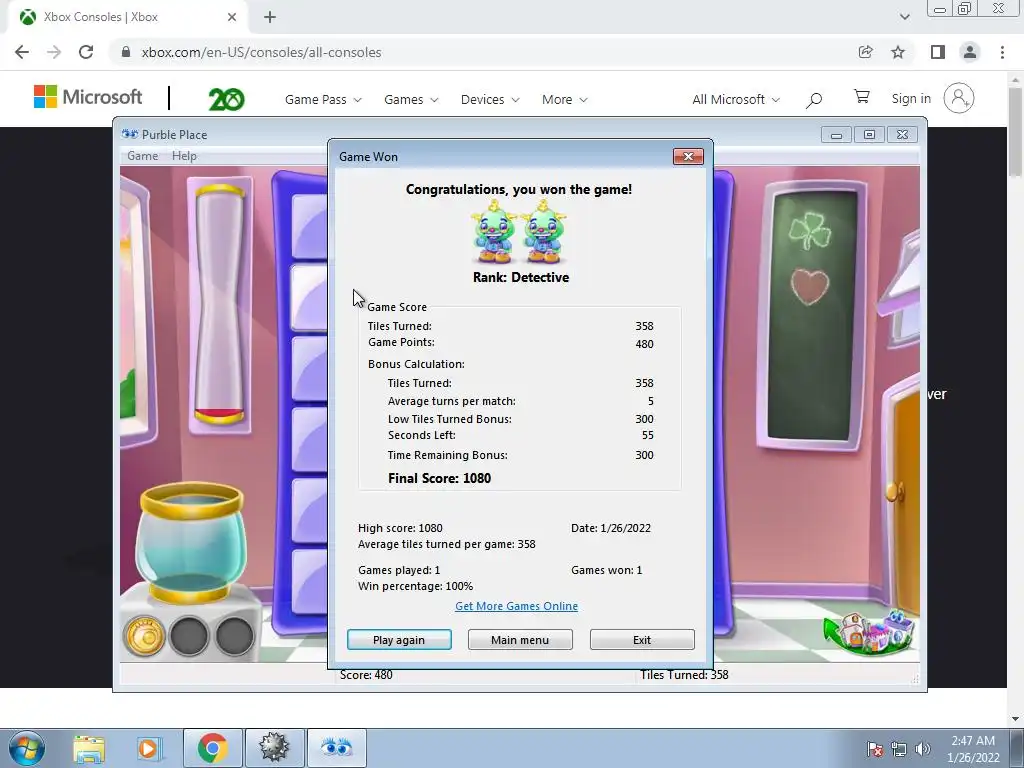
Task: Click Exit button in Game Won dialog
Action: pos(642,639)
